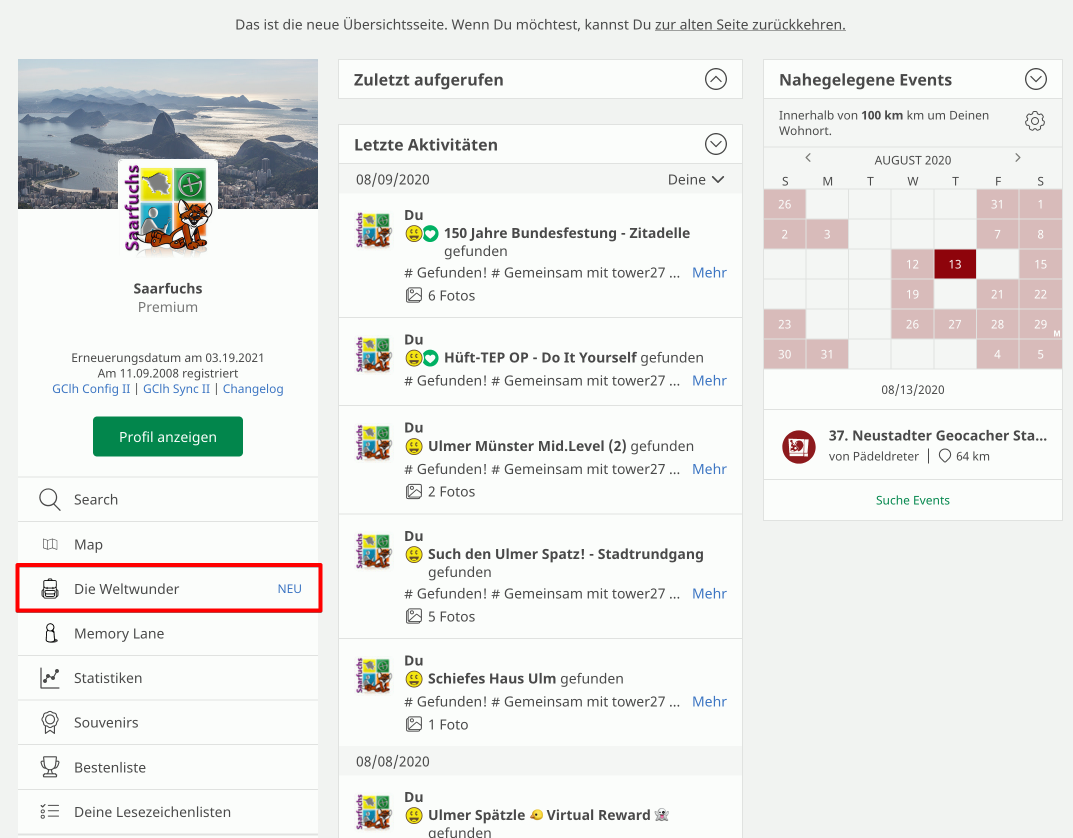Click smiley icon beside Ulmer Münster Mid.Level

click(x=413, y=447)
